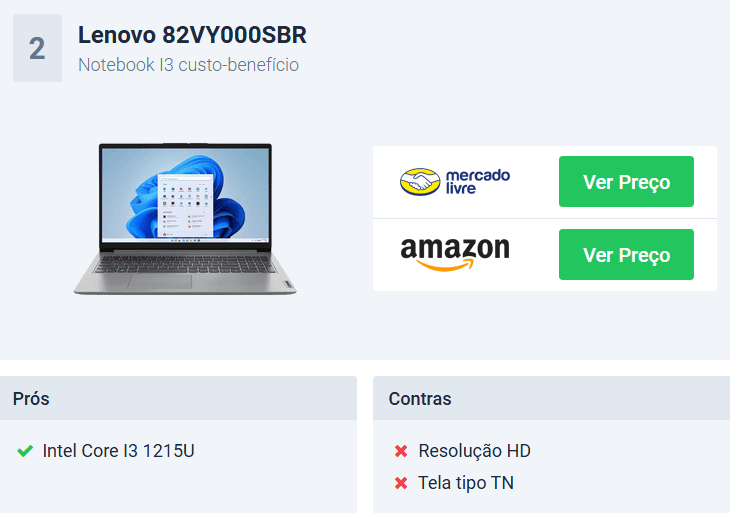Open Ver Preço for Amazon
This screenshot has height=513, width=730.
point(626,255)
